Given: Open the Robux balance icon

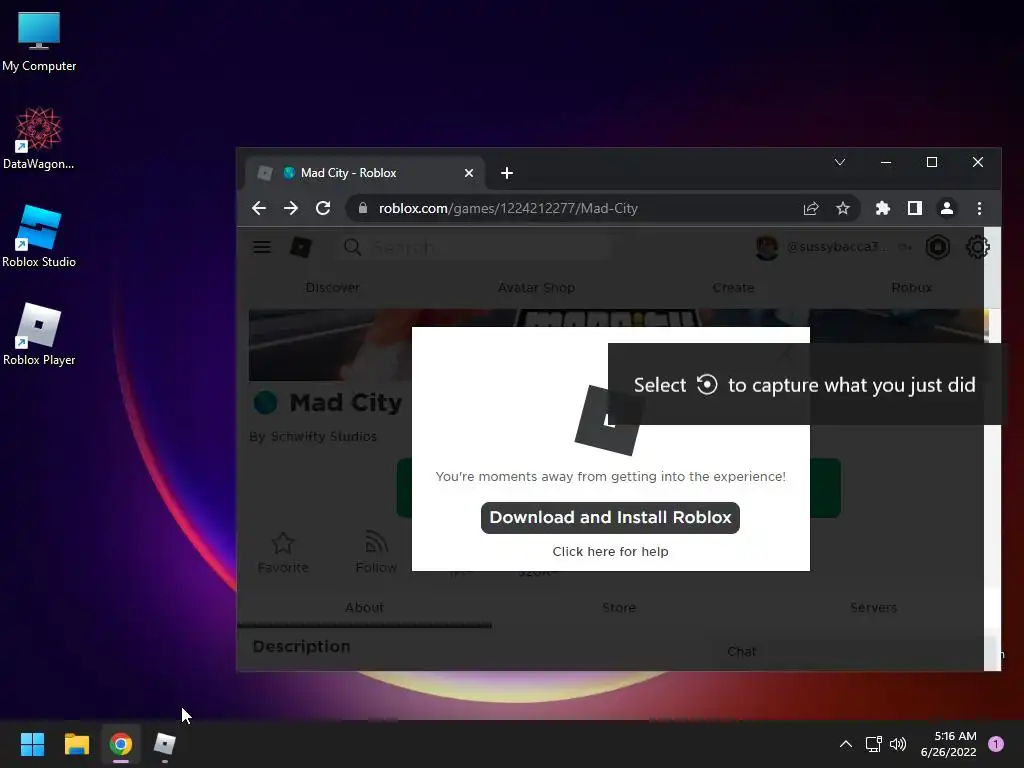Looking at the screenshot, I should [x=938, y=247].
